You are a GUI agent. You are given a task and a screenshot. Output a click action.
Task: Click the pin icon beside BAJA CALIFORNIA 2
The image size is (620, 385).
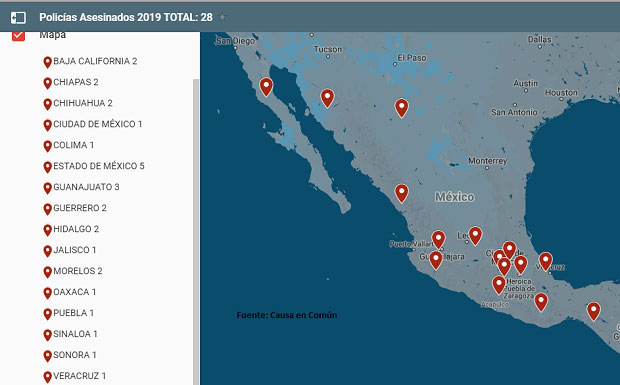(x=47, y=62)
